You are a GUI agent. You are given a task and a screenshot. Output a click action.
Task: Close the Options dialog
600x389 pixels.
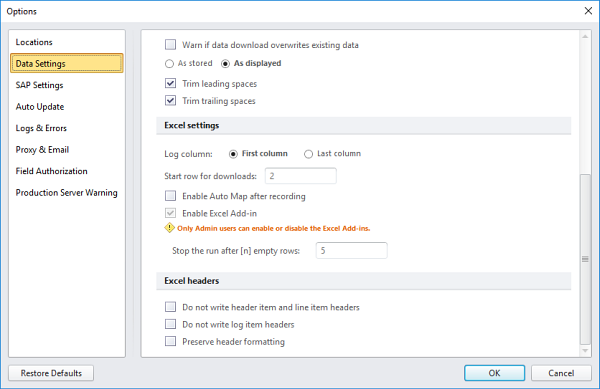point(588,11)
